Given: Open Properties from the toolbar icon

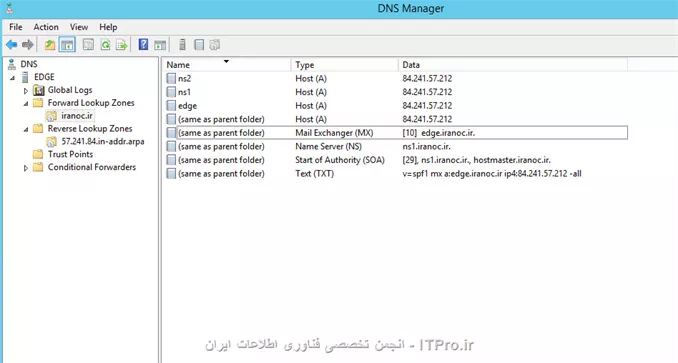Looking at the screenshot, I should coord(88,45).
